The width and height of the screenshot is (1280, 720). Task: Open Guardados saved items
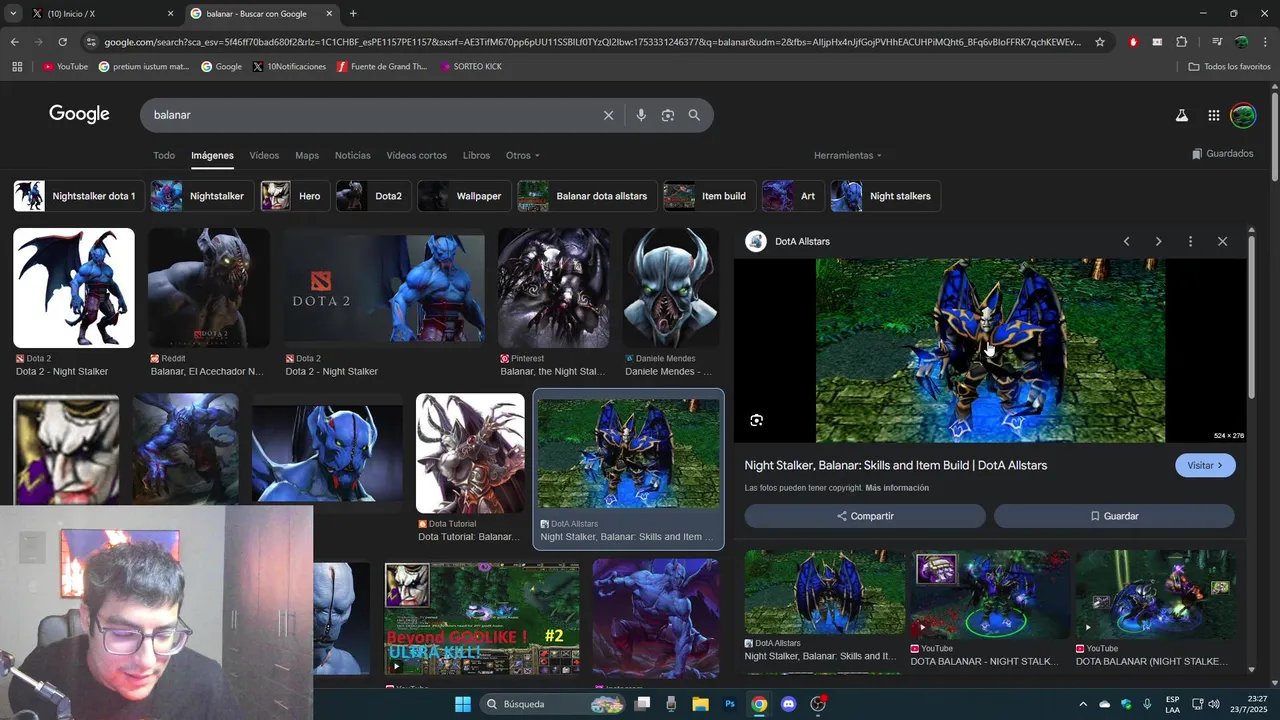(x=1222, y=154)
